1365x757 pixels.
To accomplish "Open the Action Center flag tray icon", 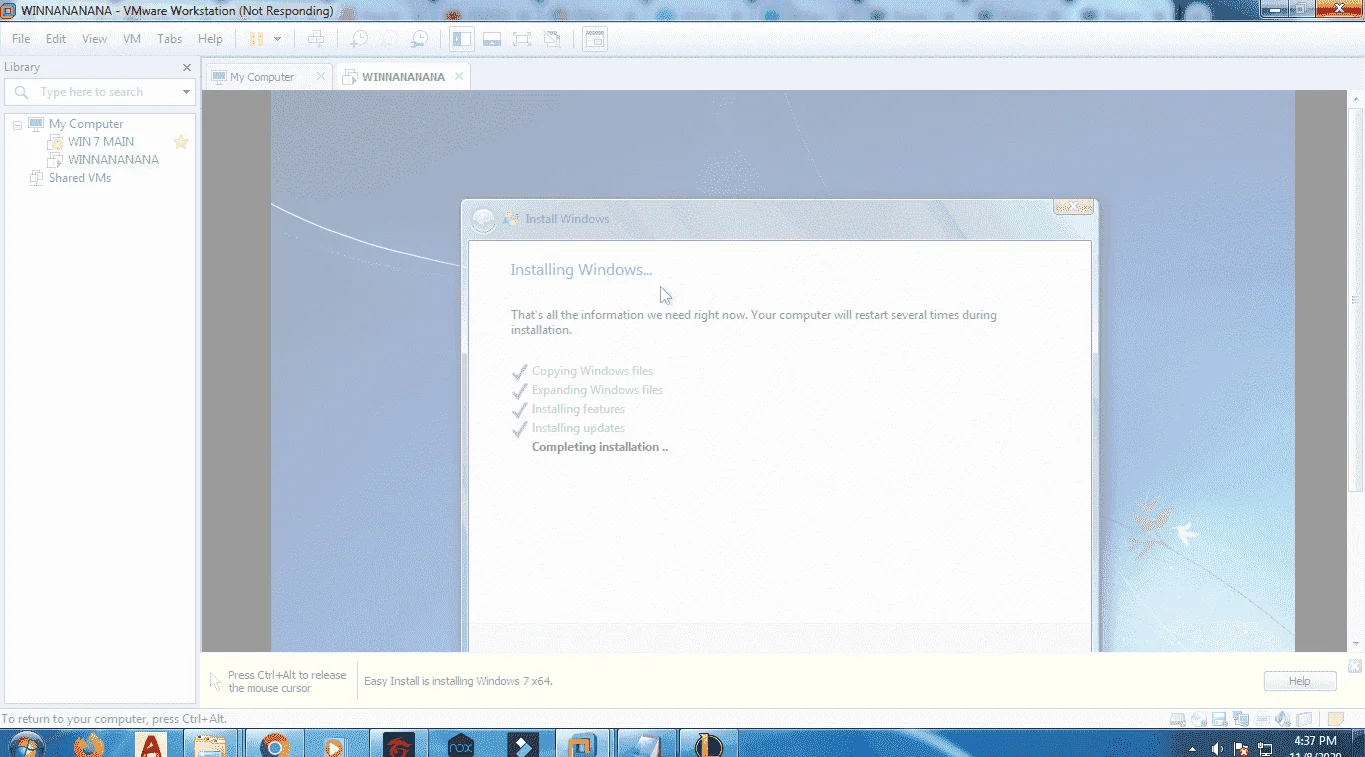I will [x=1241, y=748].
